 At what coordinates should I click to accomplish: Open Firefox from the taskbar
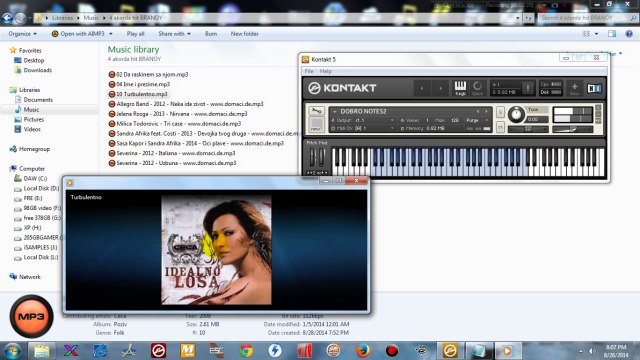click(x=362, y=351)
